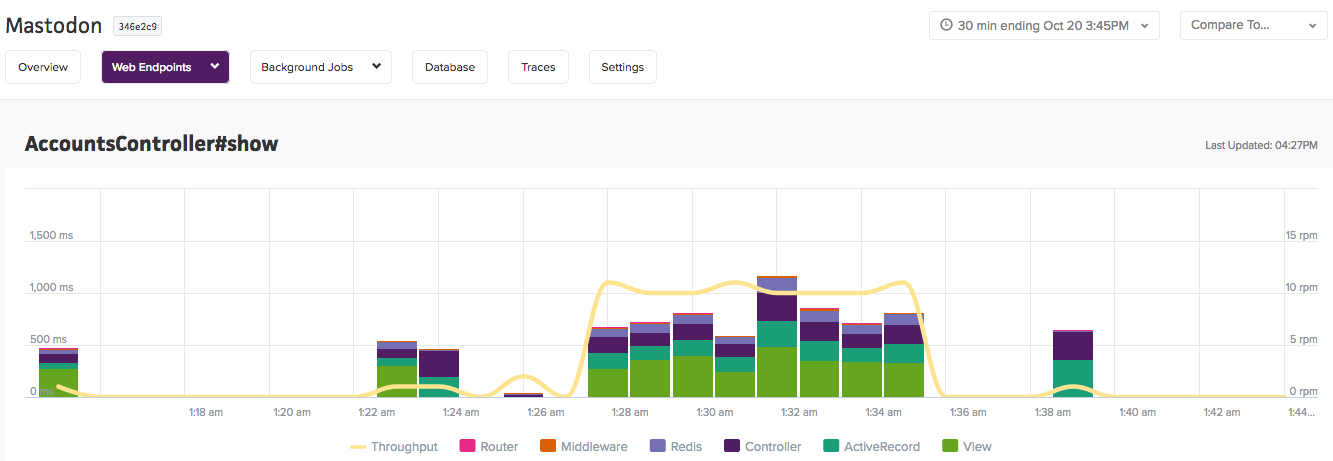Open the Settings page

click(623, 67)
